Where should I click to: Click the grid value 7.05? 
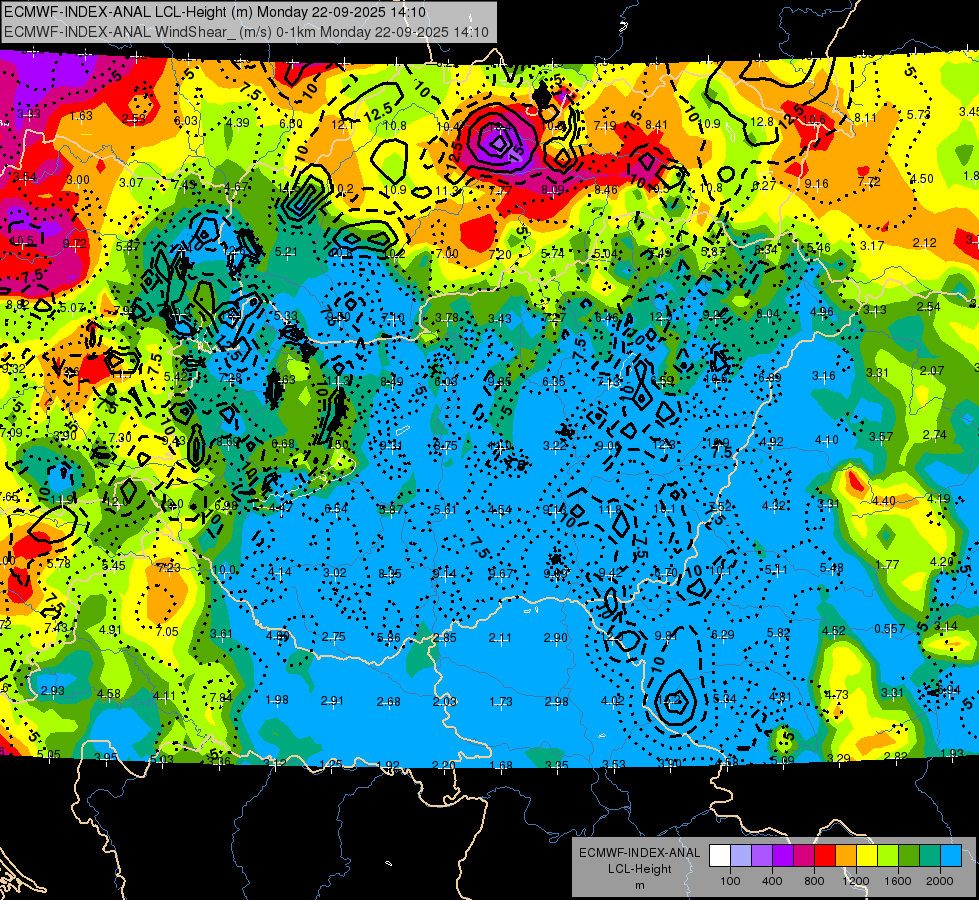[x=167, y=632]
